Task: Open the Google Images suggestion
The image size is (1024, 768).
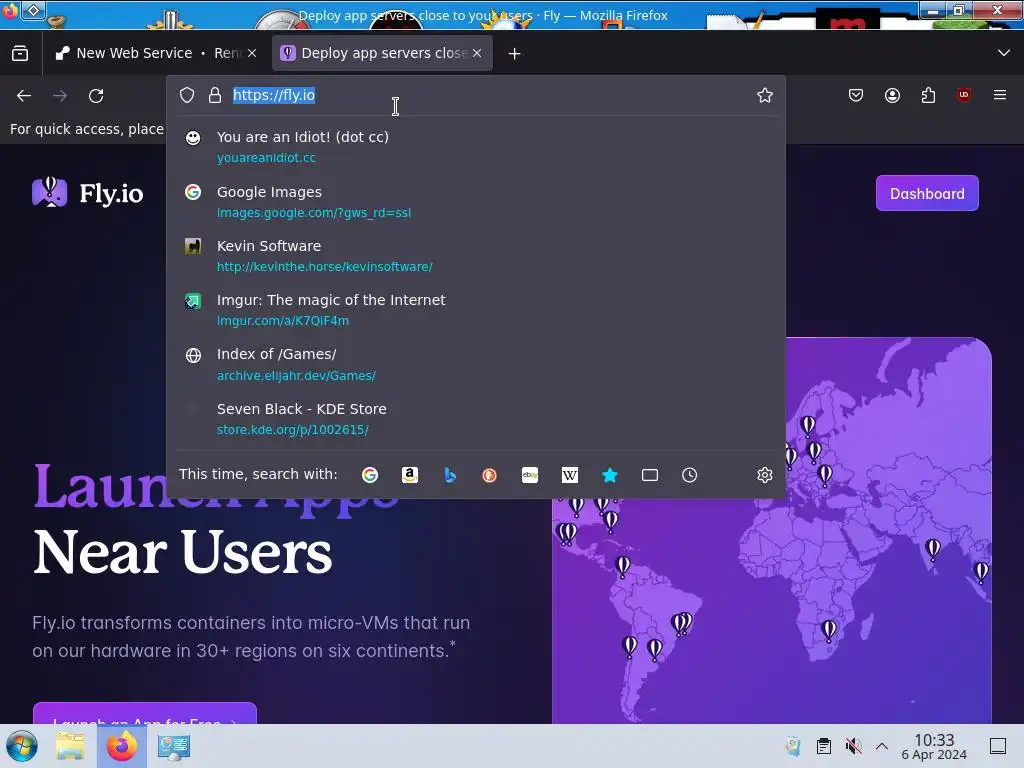Action: pos(475,202)
